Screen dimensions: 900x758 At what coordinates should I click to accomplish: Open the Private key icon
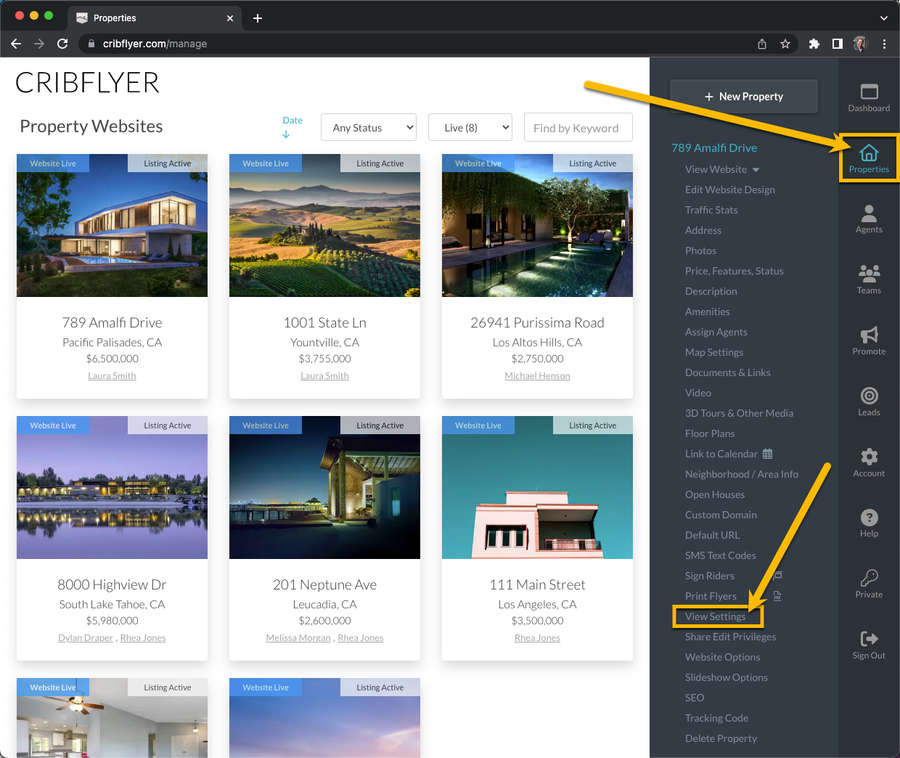pos(868,577)
